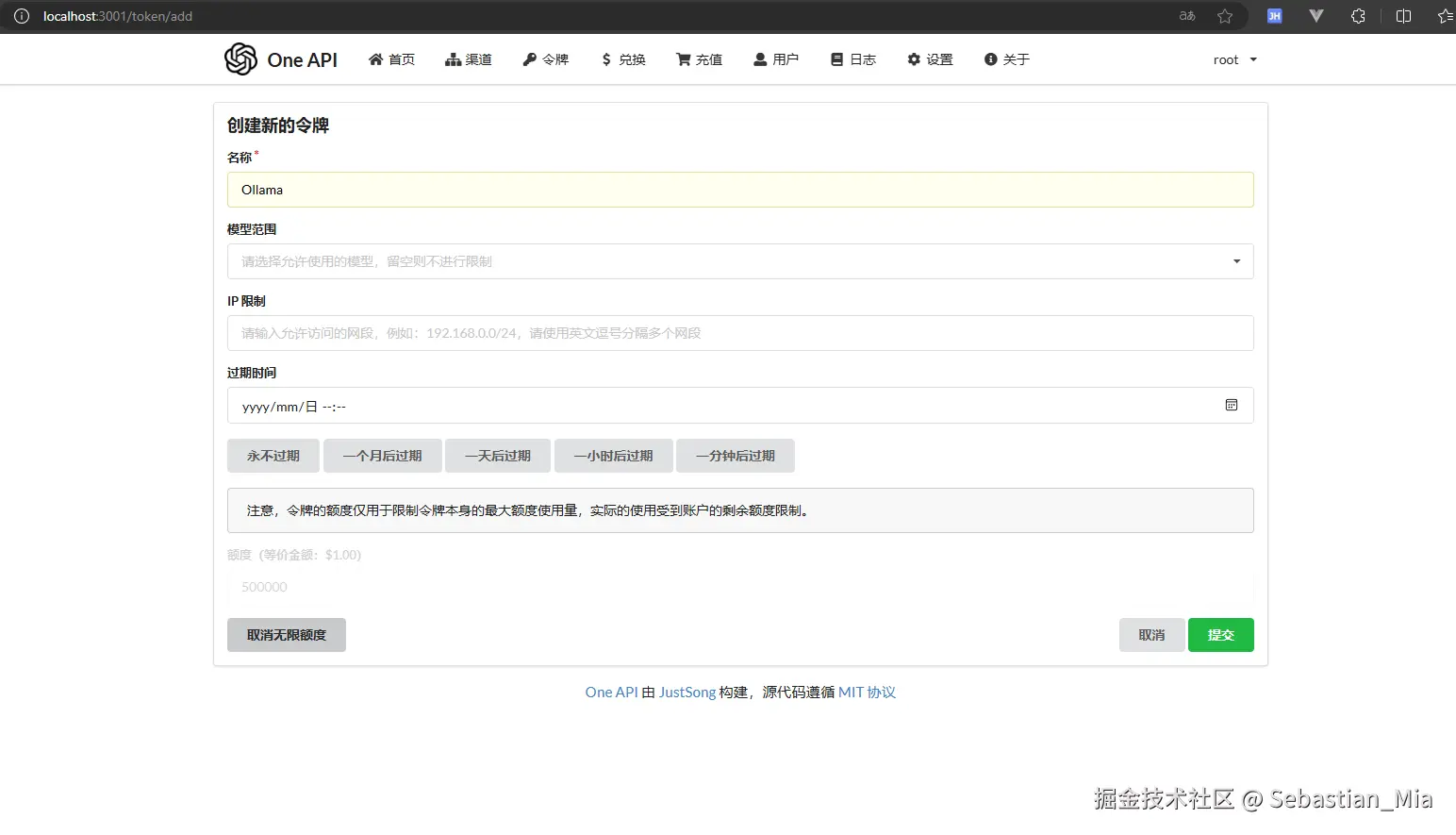Open the 日志 log icon

[x=836, y=58]
